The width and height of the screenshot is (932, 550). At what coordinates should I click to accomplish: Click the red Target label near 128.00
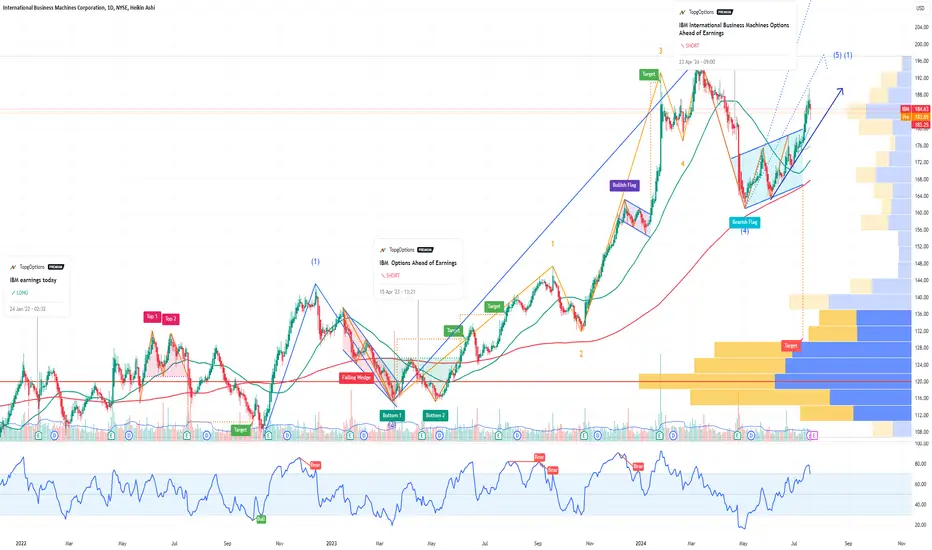(x=791, y=345)
